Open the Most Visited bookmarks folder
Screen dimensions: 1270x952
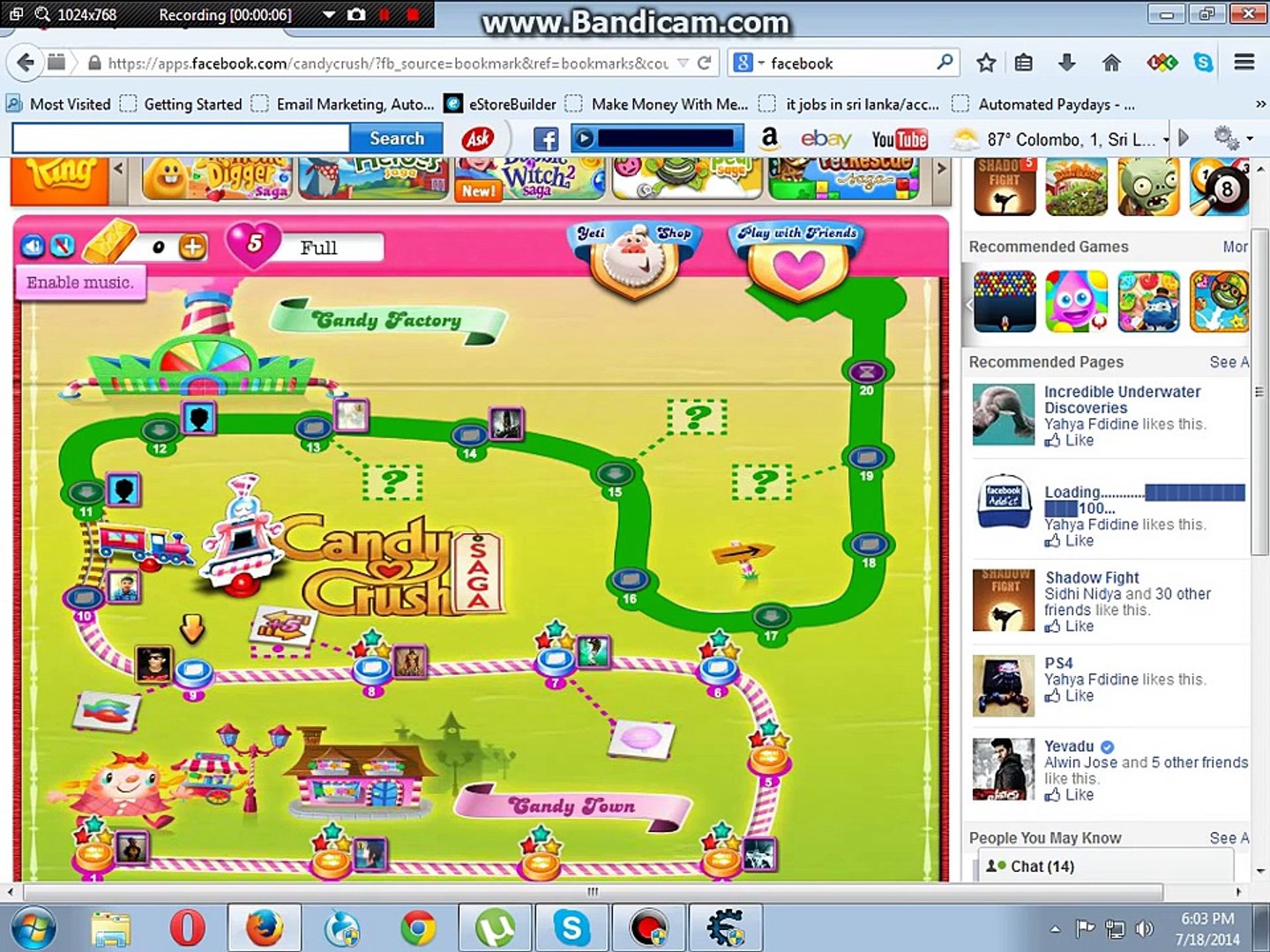pos(59,104)
